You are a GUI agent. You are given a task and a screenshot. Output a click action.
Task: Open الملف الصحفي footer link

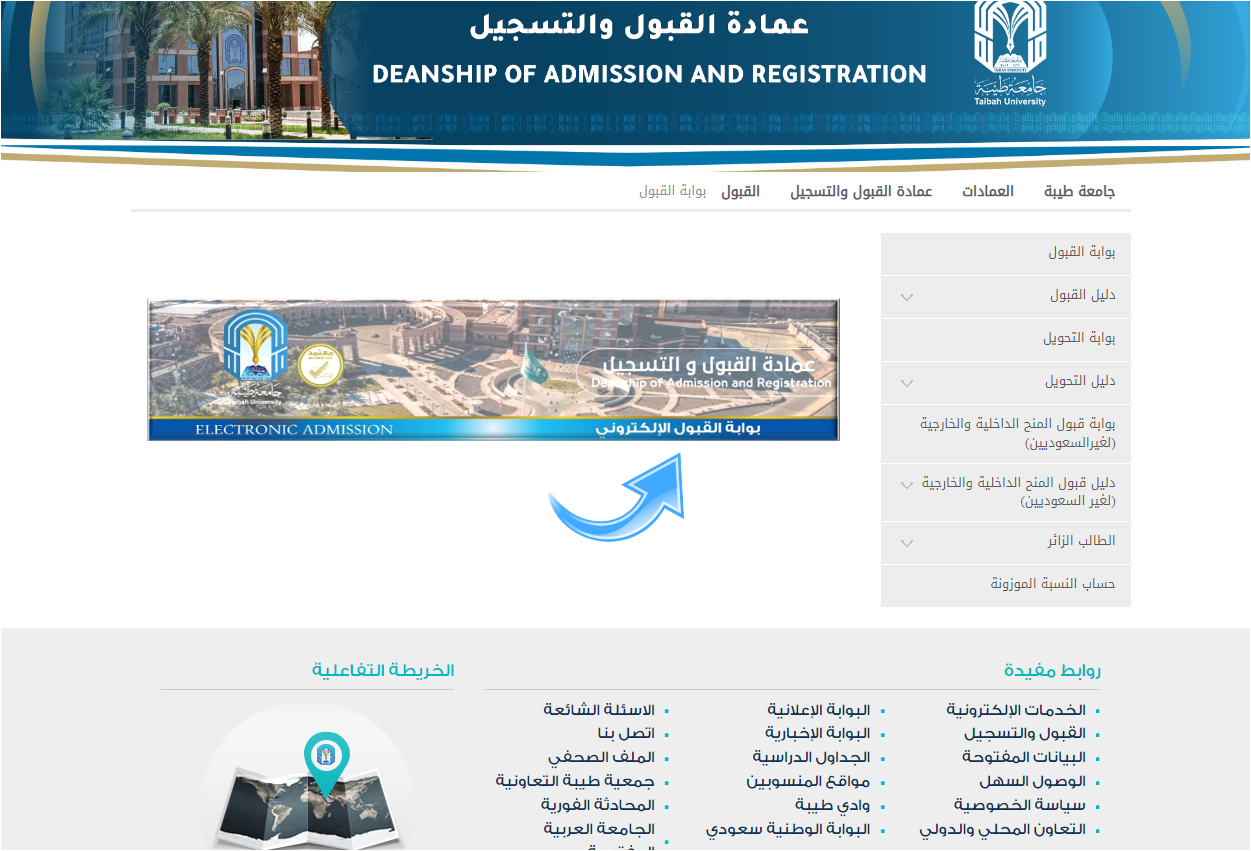601,758
